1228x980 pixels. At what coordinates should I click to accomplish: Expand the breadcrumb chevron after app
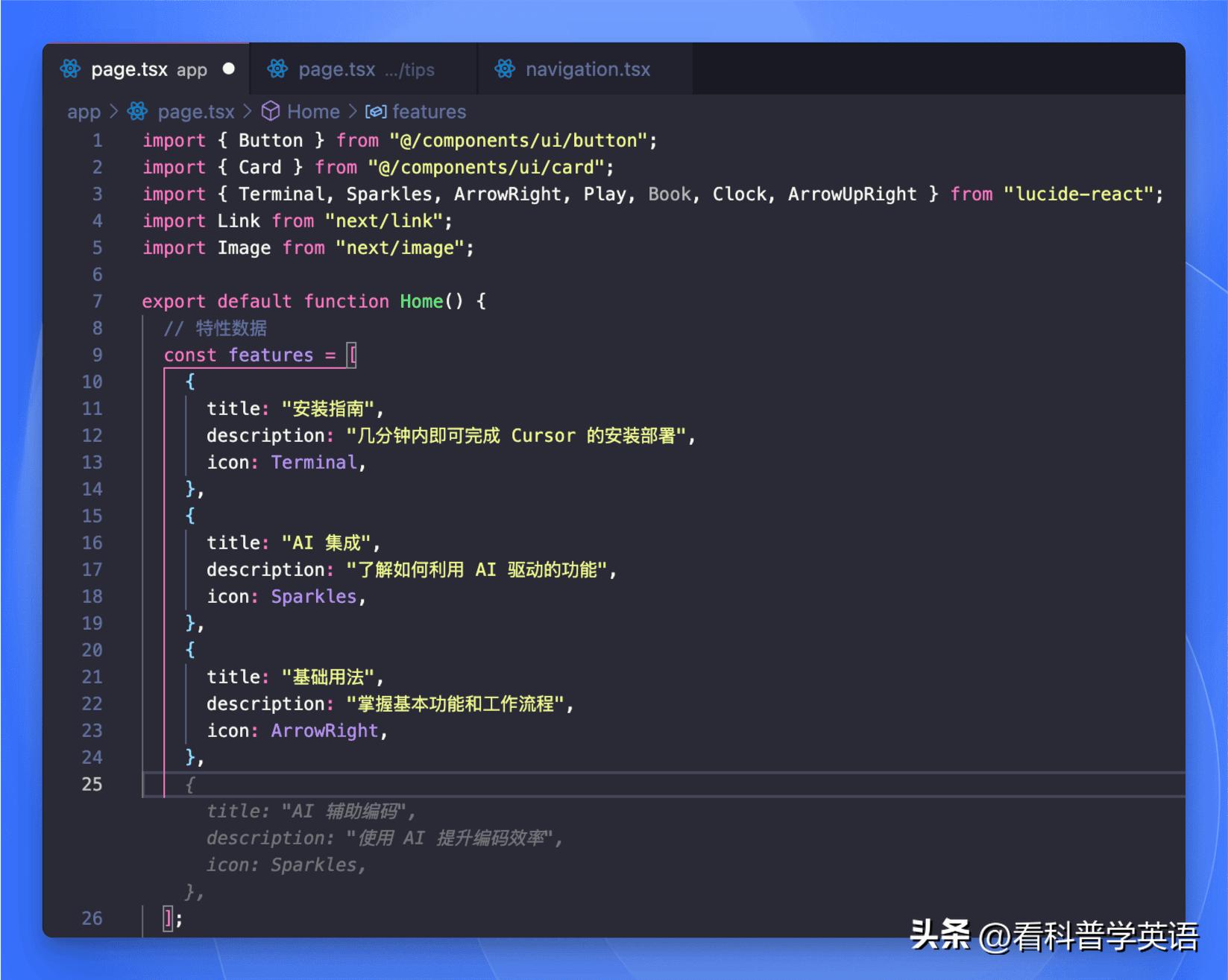pyautogui.click(x=114, y=112)
